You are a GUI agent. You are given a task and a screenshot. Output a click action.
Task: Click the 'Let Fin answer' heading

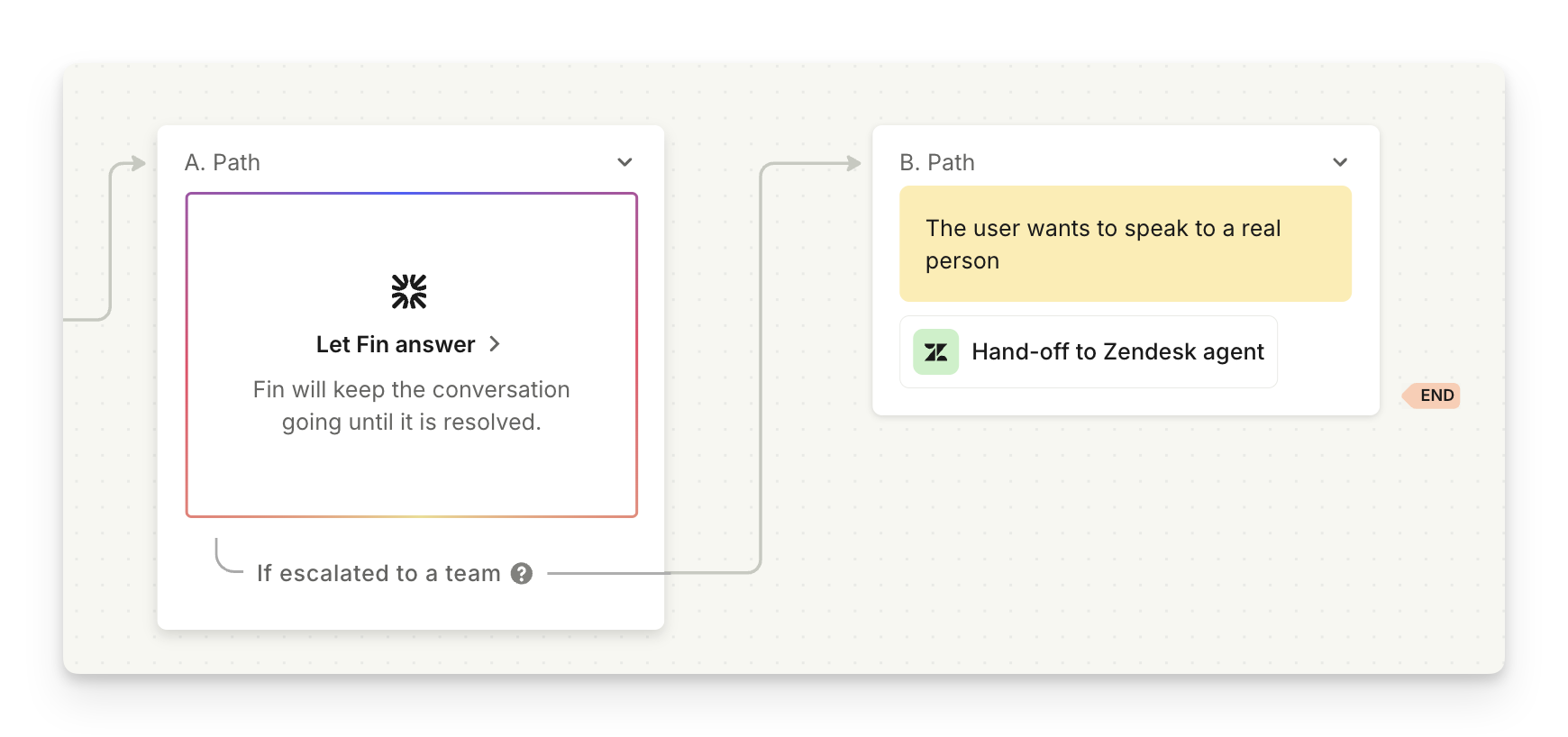[x=396, y=344]
